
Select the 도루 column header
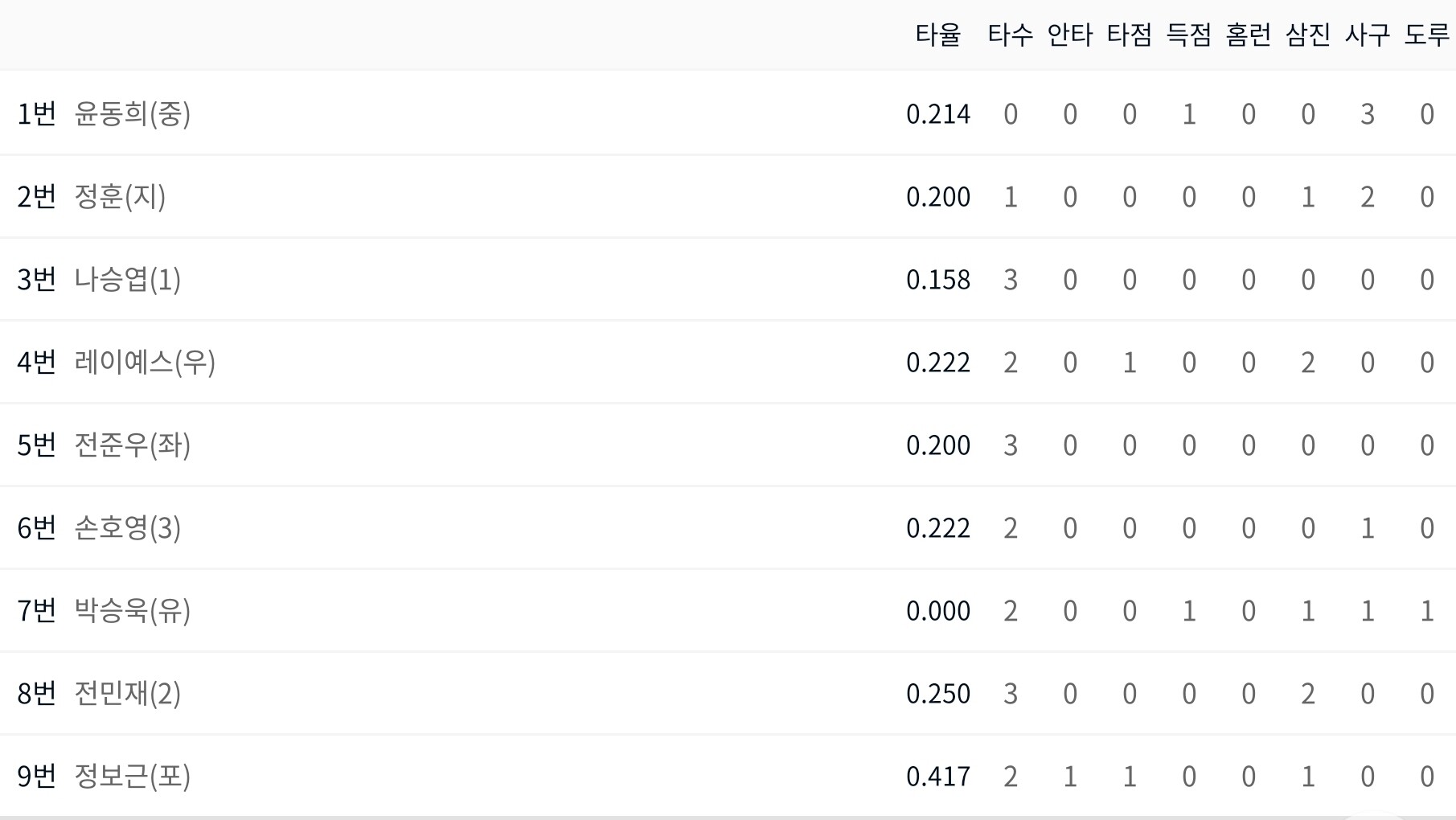pyautogui.click(x=1427, y=35)
